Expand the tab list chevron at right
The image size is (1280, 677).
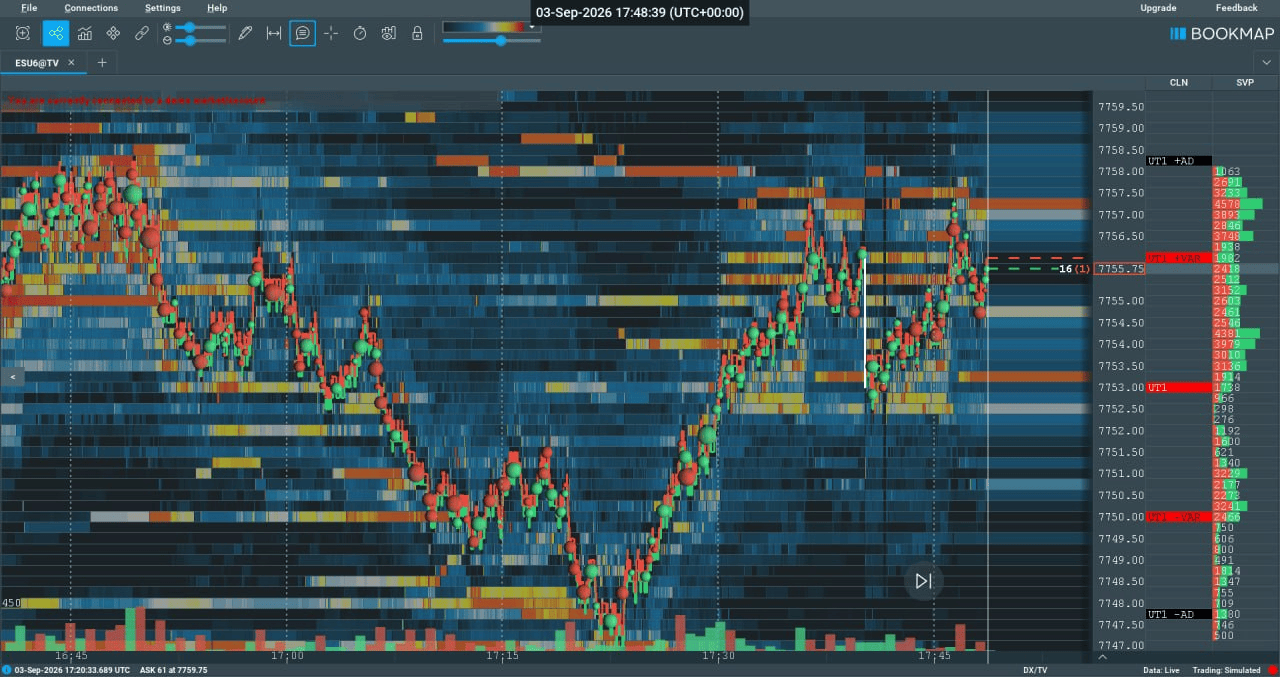pyautogui.click(x=1266, y=62)
